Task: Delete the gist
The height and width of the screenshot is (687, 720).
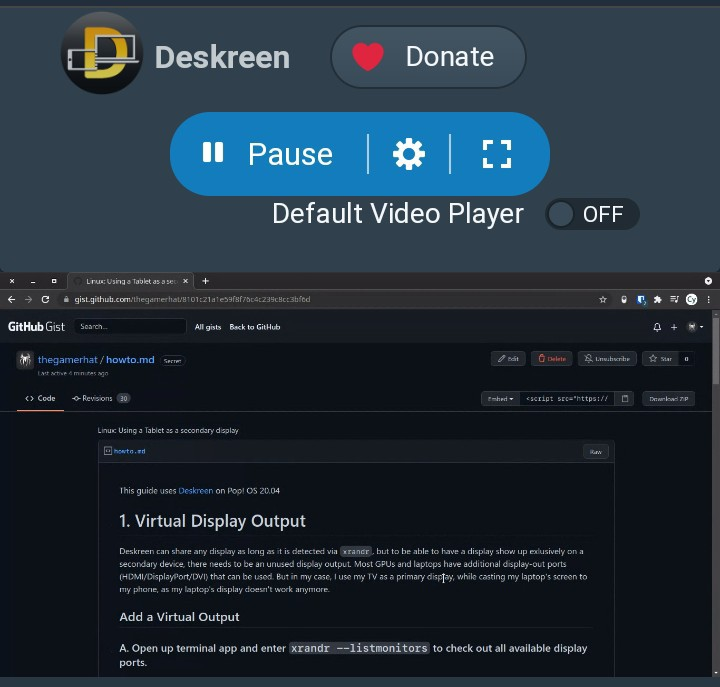Action: pos(551,359)
